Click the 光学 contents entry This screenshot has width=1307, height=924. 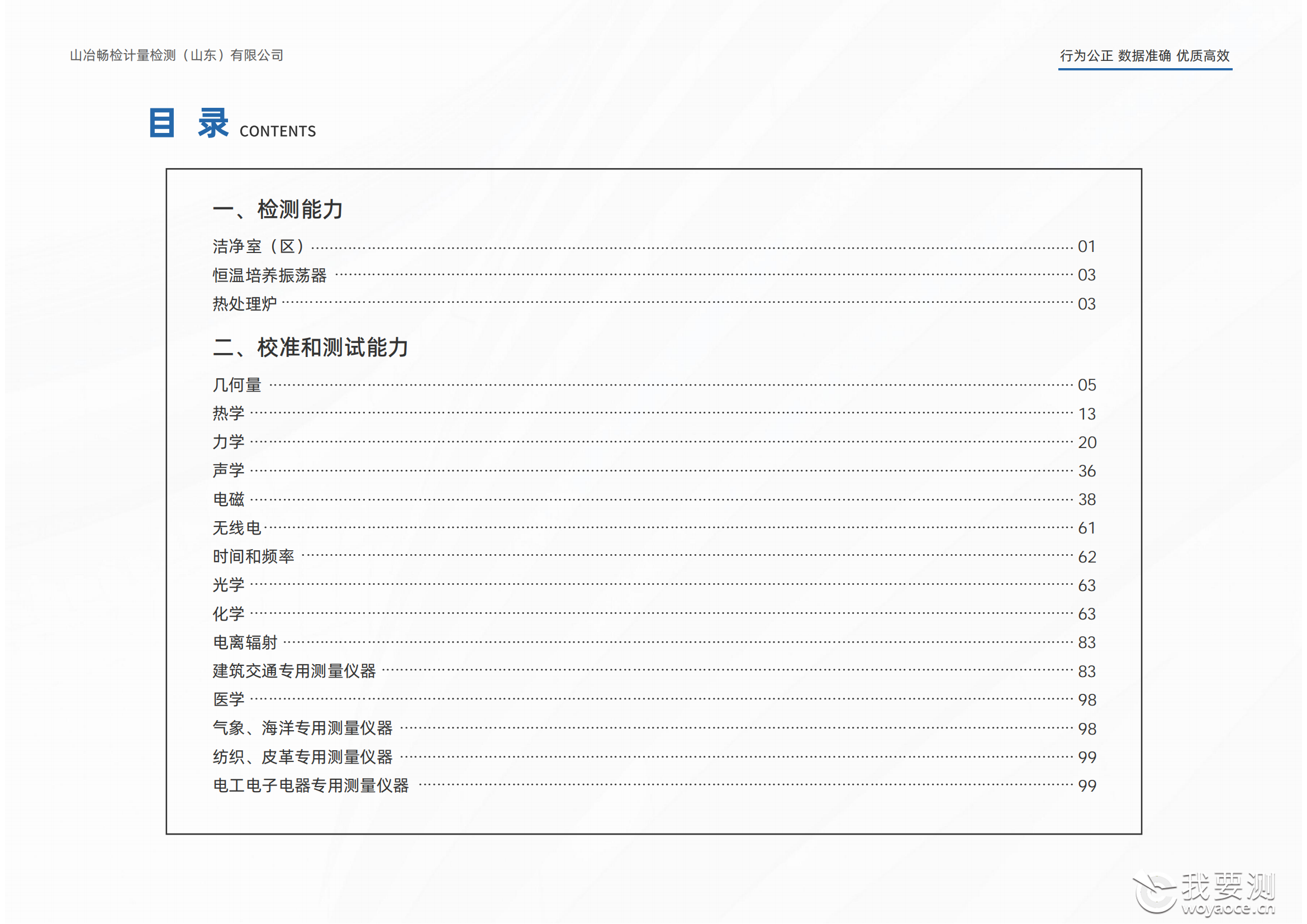[654, 585]
